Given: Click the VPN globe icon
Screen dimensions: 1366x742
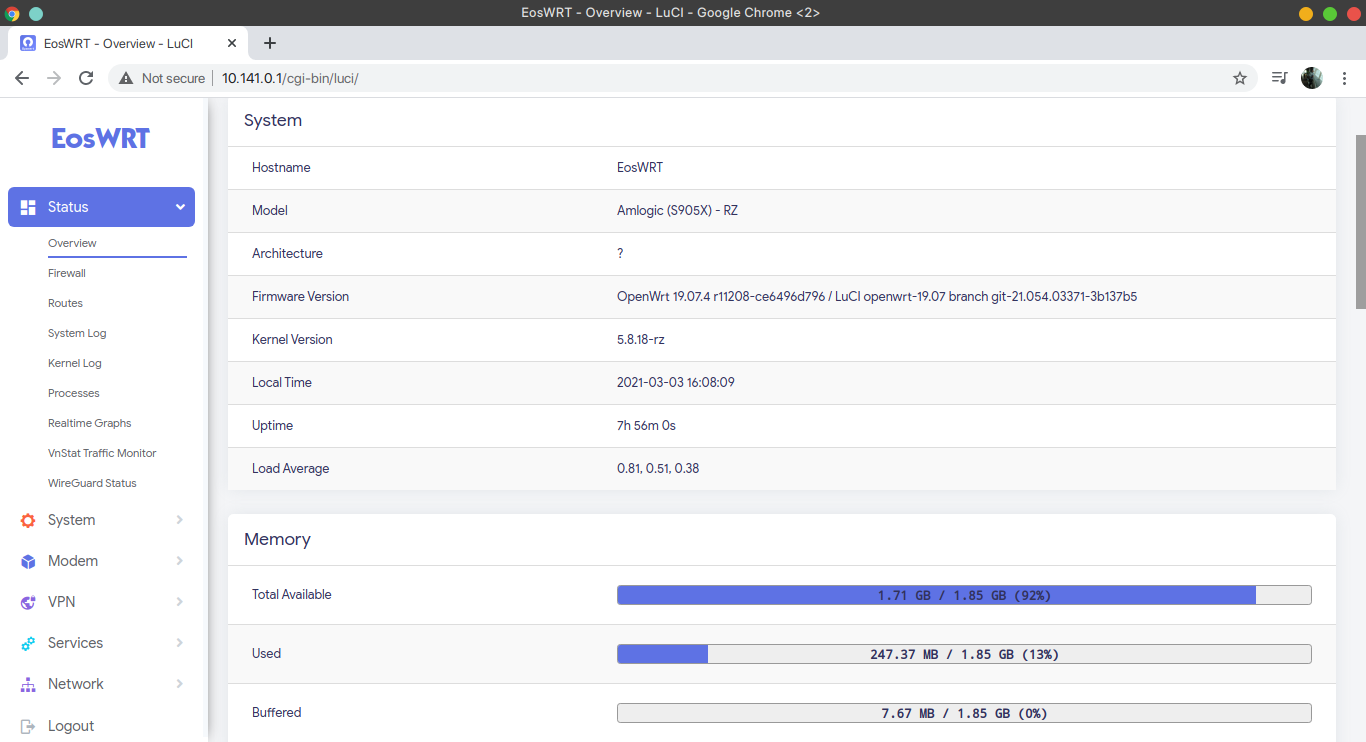Looking at the screenshot, I should point(28,602).
